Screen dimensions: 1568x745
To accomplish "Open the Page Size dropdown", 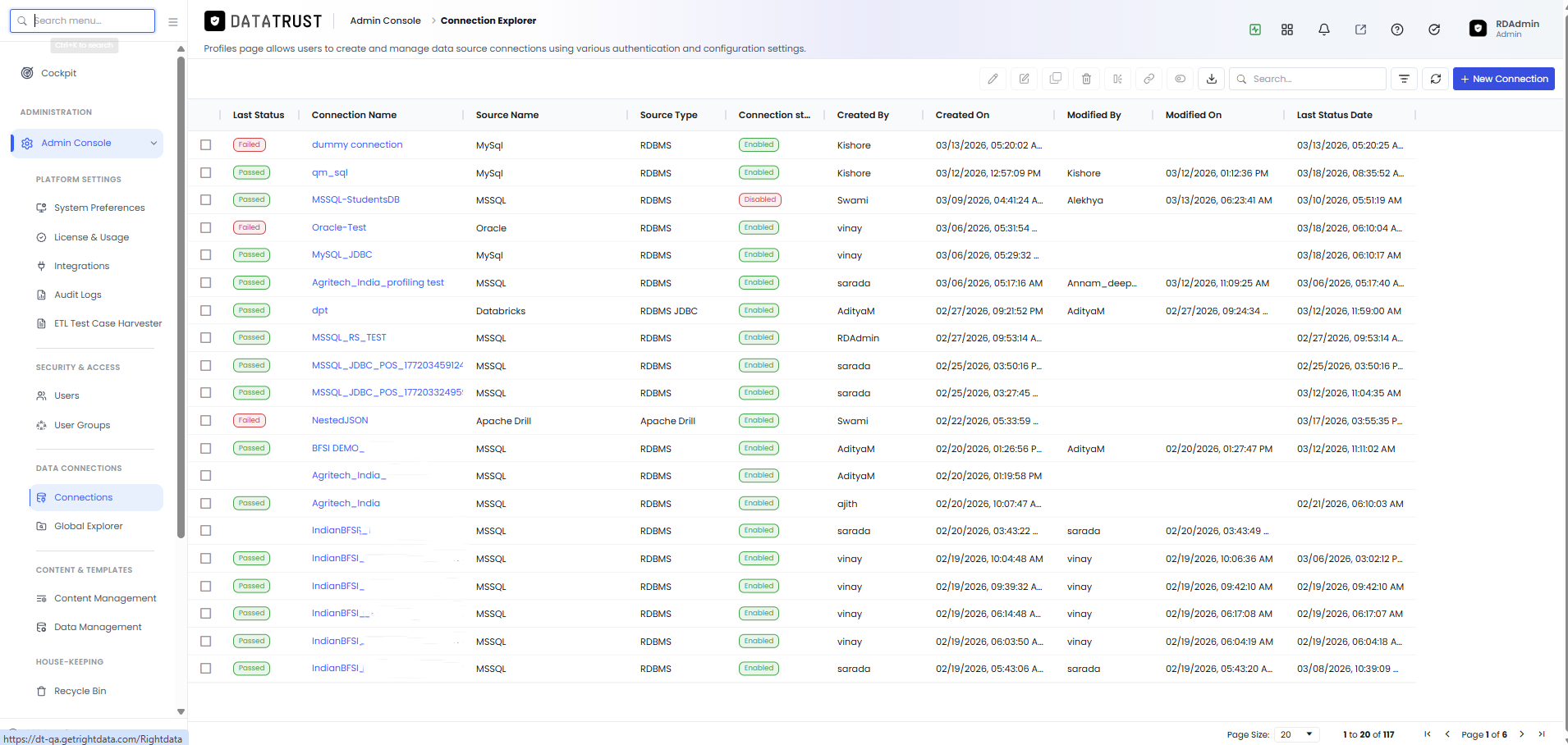I will click(1297, 734).
